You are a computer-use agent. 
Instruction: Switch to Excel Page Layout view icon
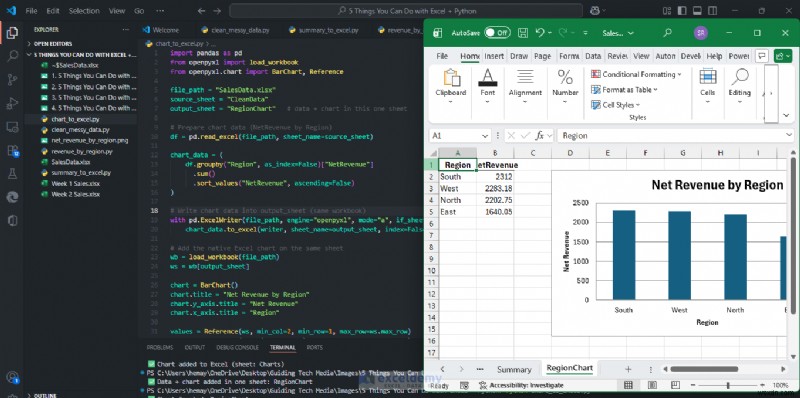[x=653, y=385]
